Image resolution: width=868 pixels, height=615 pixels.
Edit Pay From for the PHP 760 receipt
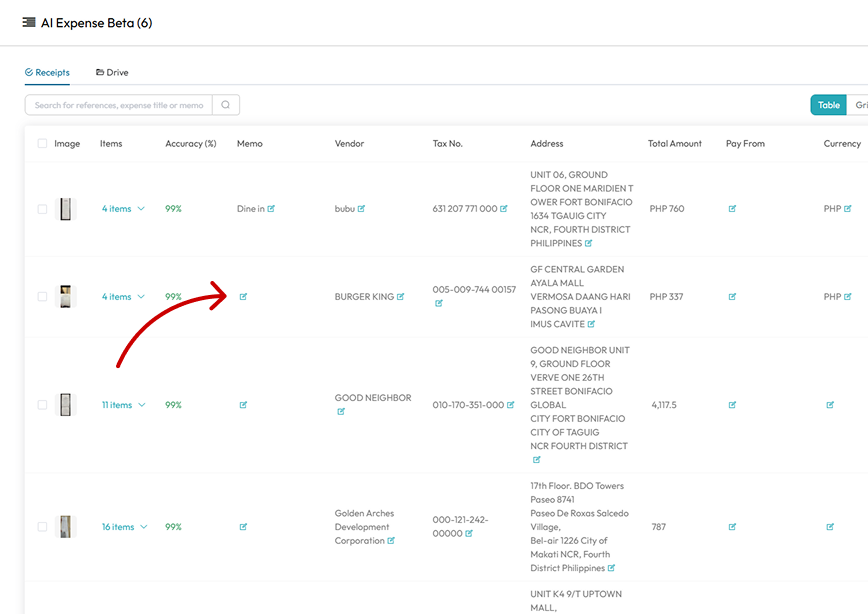coord(732,209)
